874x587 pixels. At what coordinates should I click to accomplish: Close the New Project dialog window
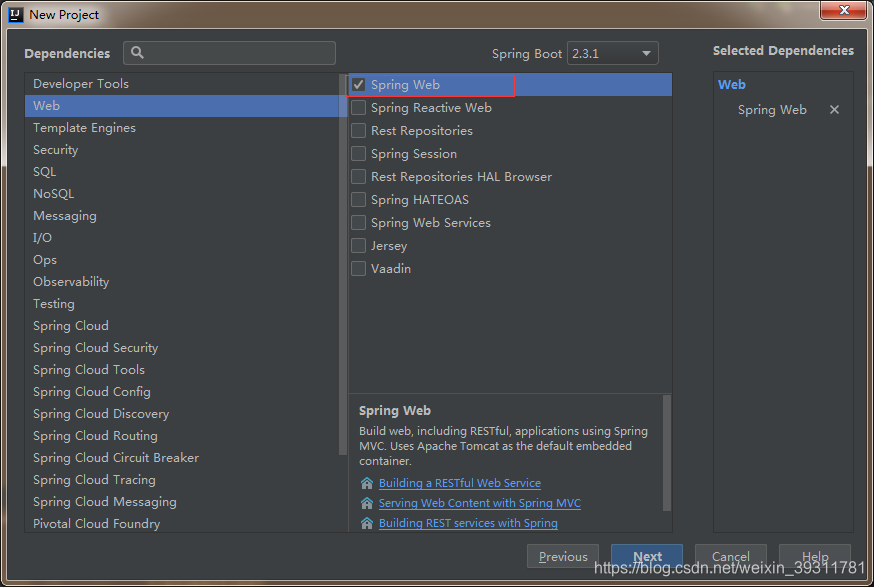pos(843,10)
